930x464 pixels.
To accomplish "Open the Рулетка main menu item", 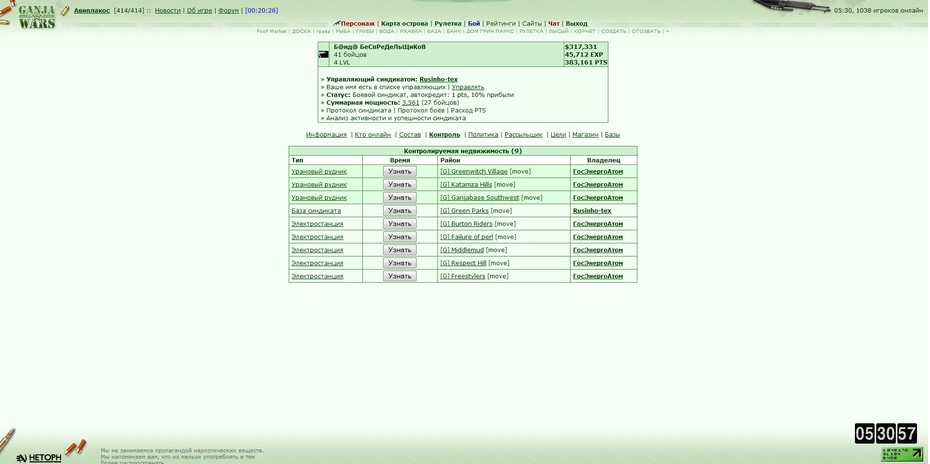I will tap(448, 24).
